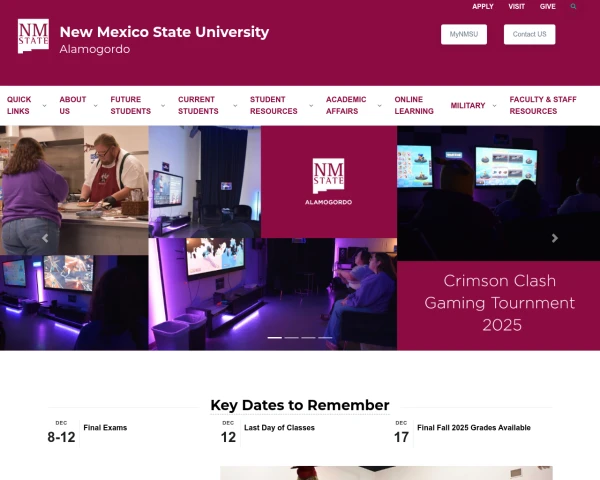Click the Final Exams key date

(105, 428)
